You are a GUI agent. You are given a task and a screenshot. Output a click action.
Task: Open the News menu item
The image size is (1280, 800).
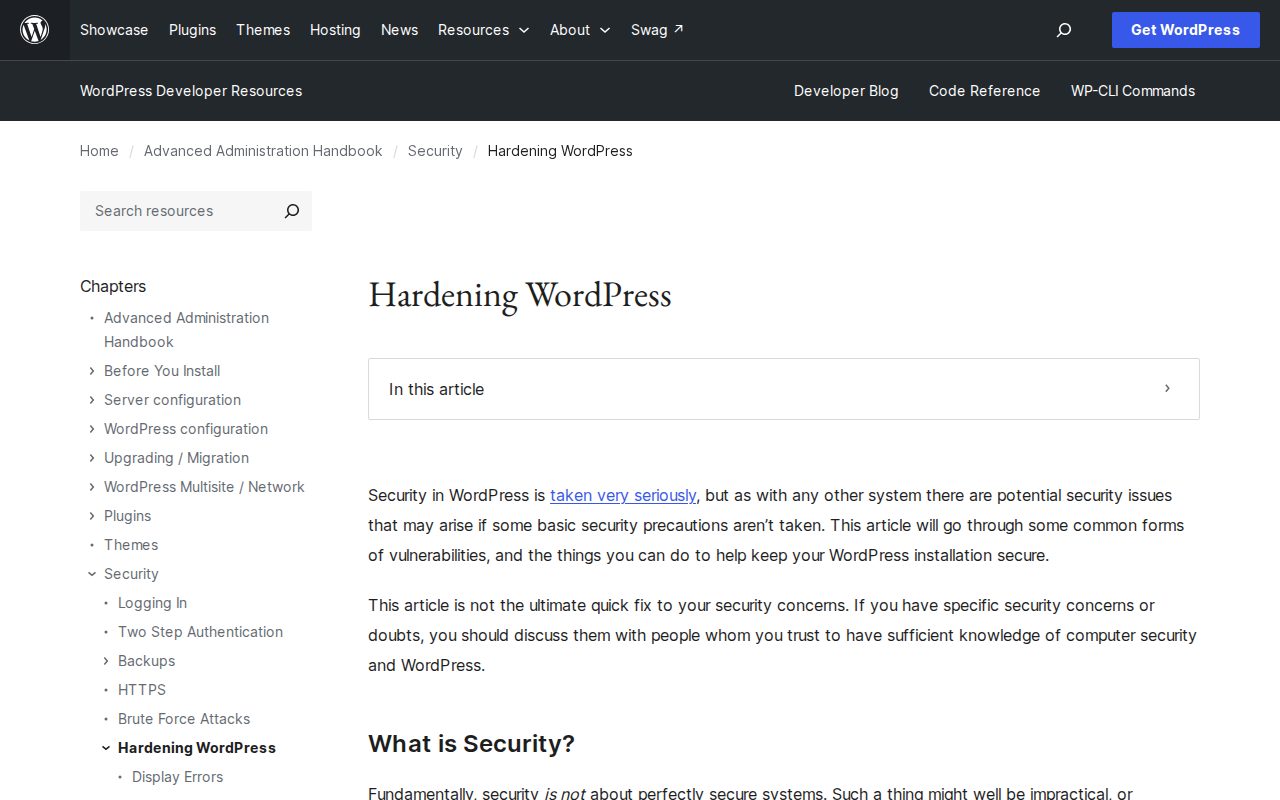[399, 30]
